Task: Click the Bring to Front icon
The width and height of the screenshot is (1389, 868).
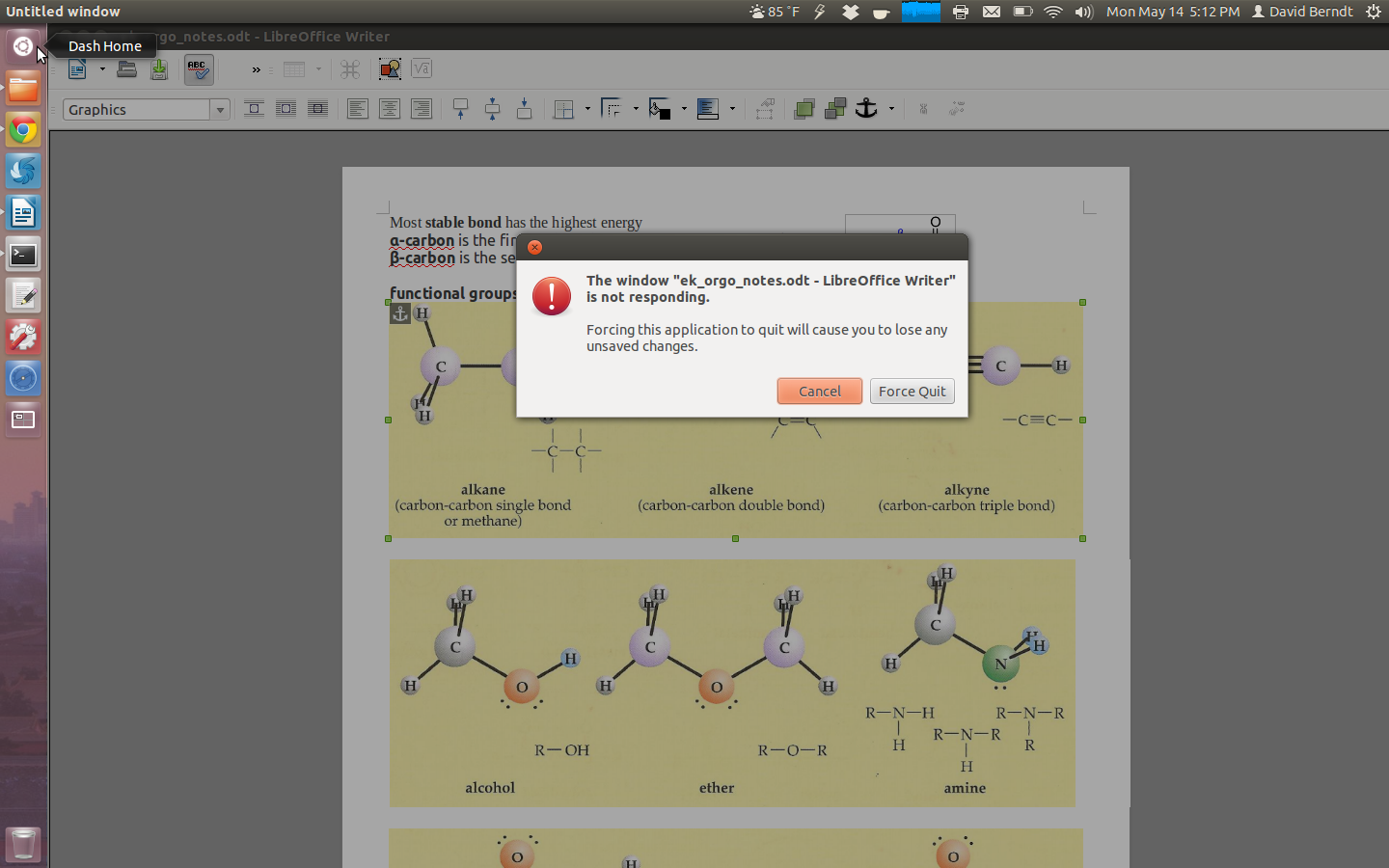Action: [803, 109]
